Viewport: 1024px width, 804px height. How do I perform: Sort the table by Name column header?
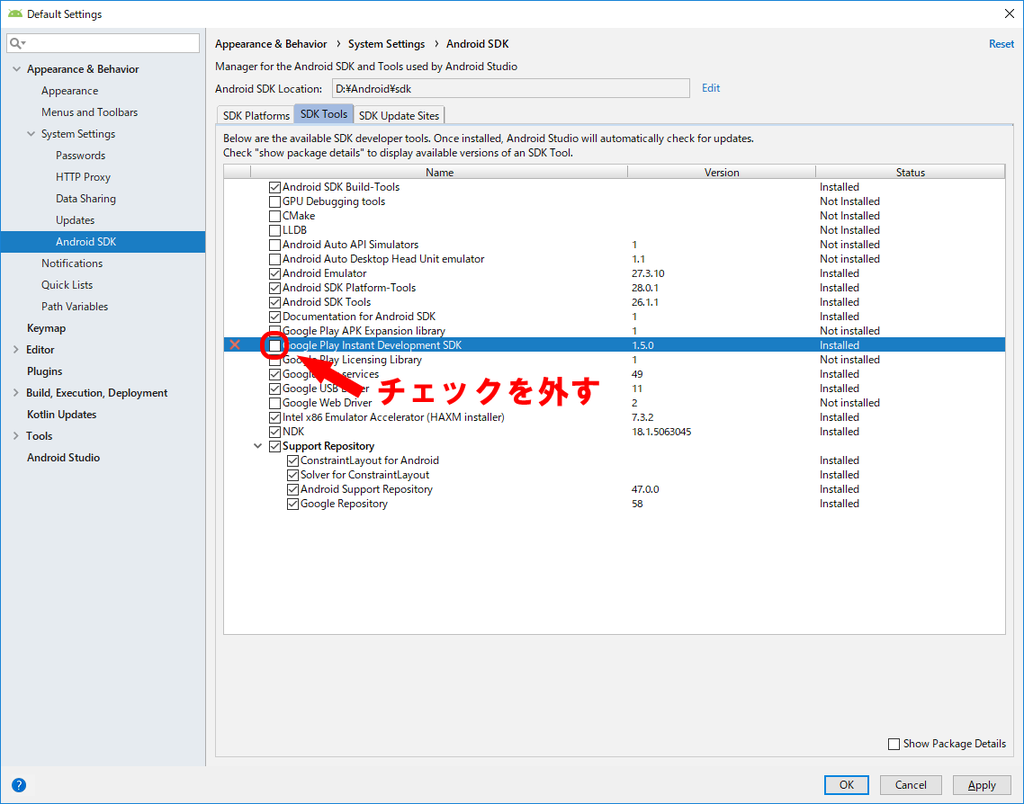(x=439, y=172)
